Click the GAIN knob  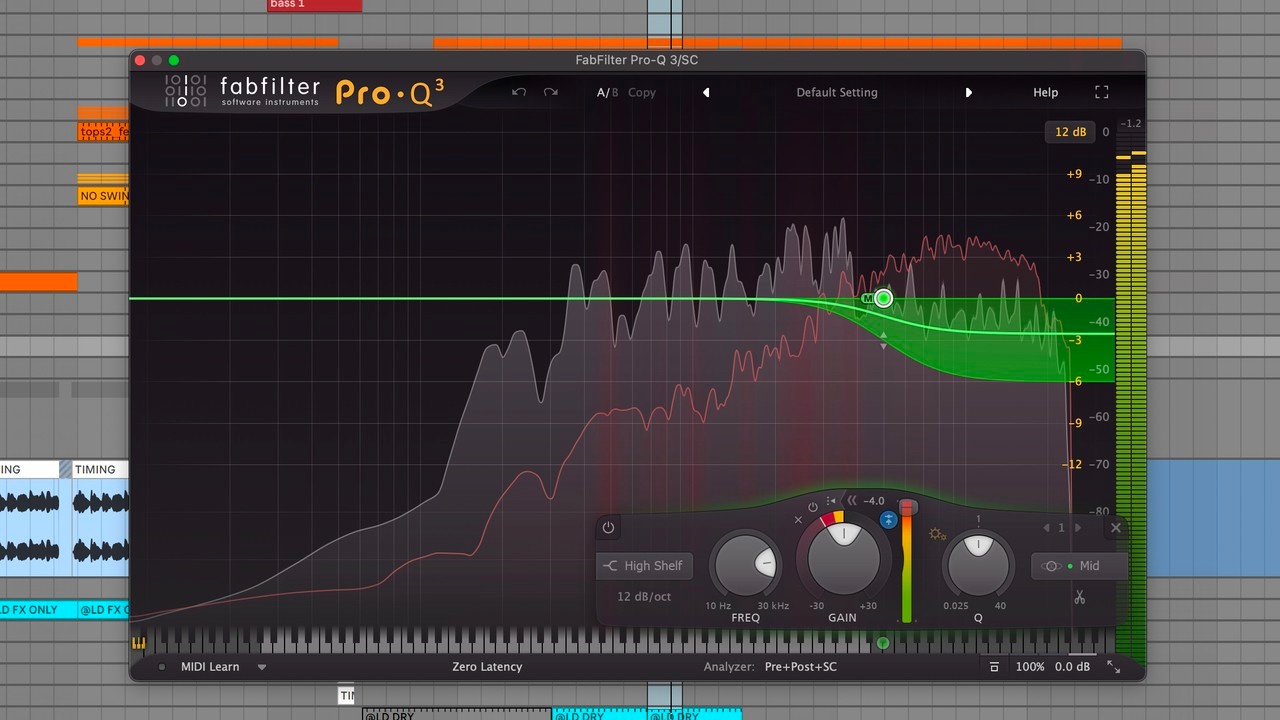[842, 558]
